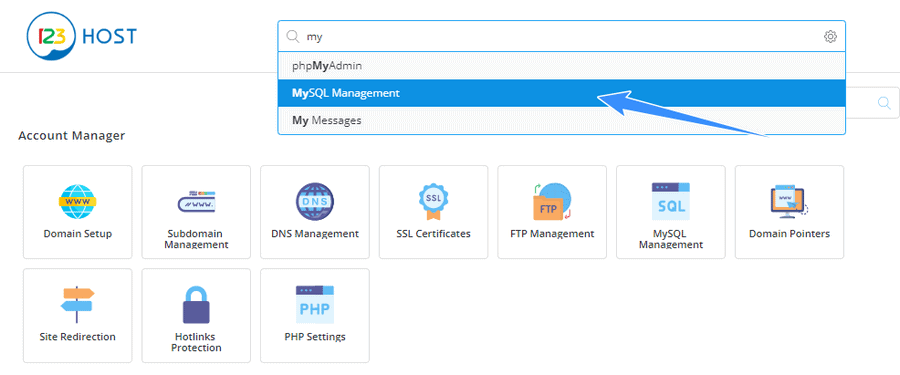The image size is (900, 375).
Task: Open the PHP Settings icon
Action: click(315, 305)
